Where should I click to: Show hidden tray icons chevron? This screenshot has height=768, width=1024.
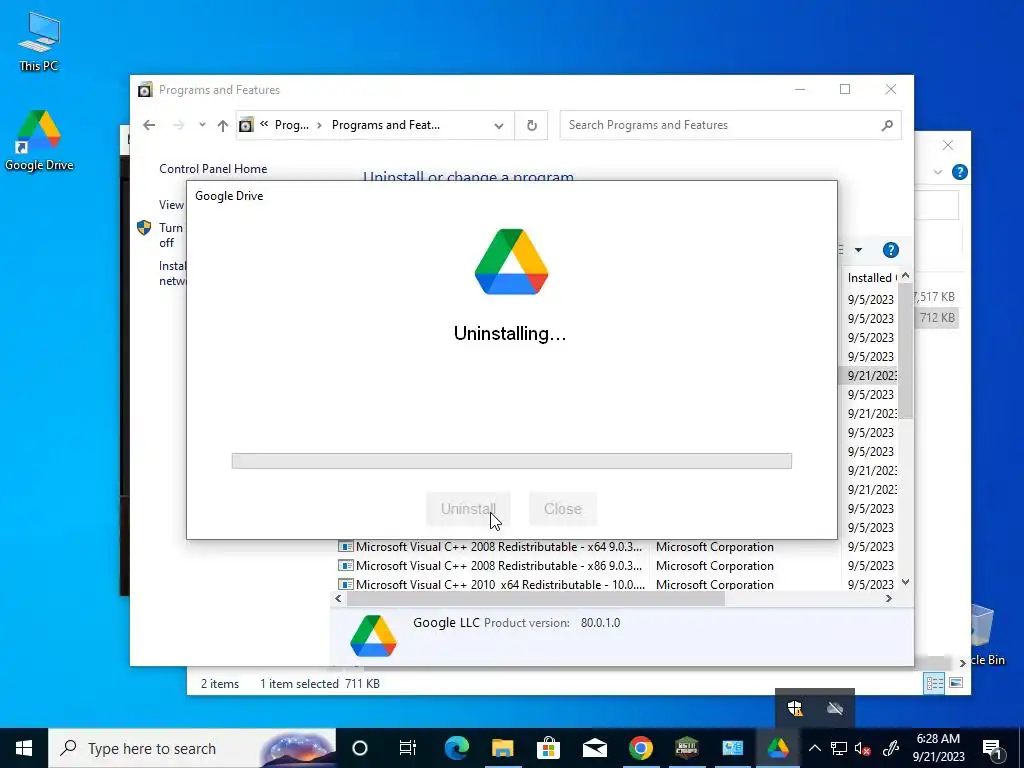[814, 748]
